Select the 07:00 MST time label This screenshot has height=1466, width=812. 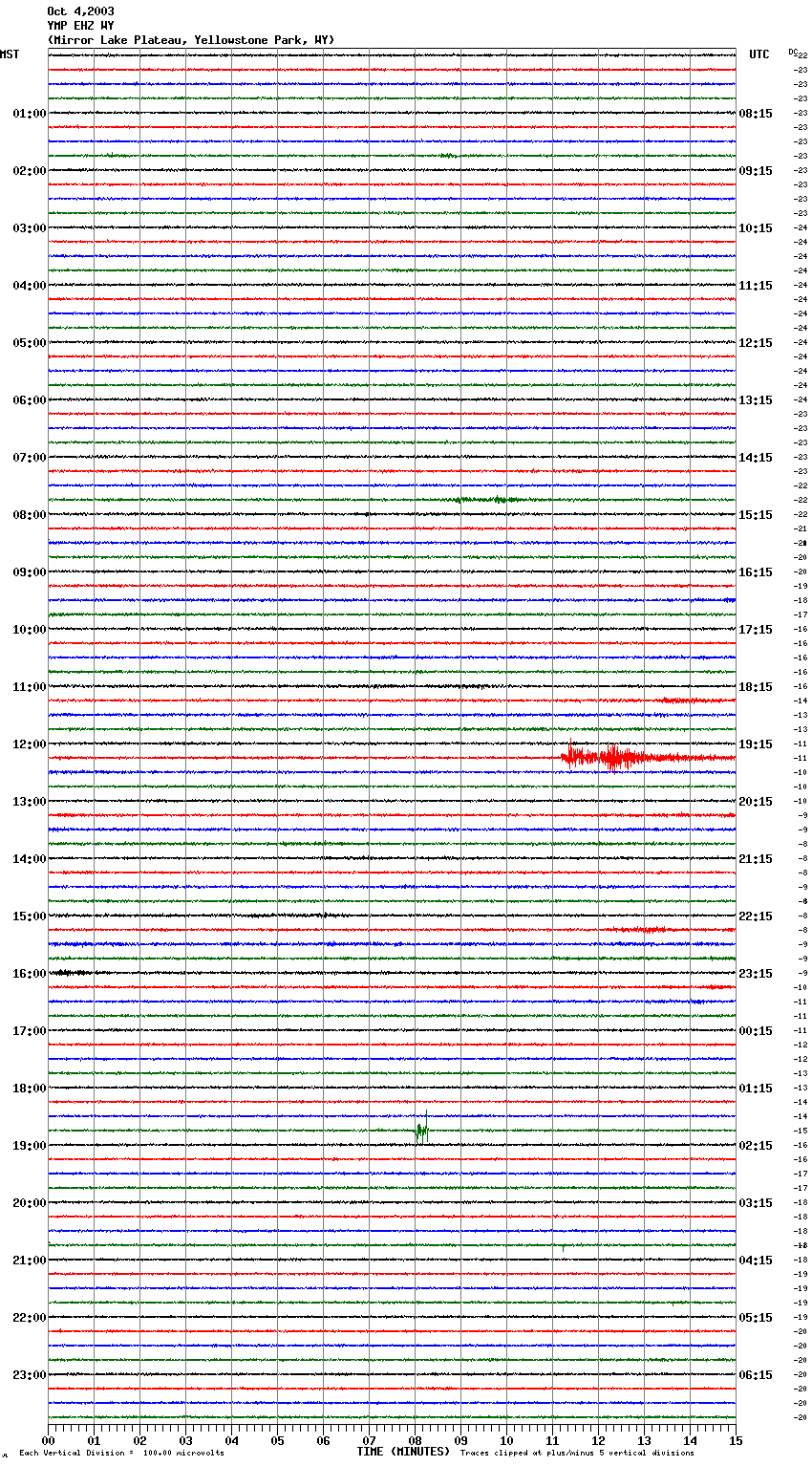[30, 458]
